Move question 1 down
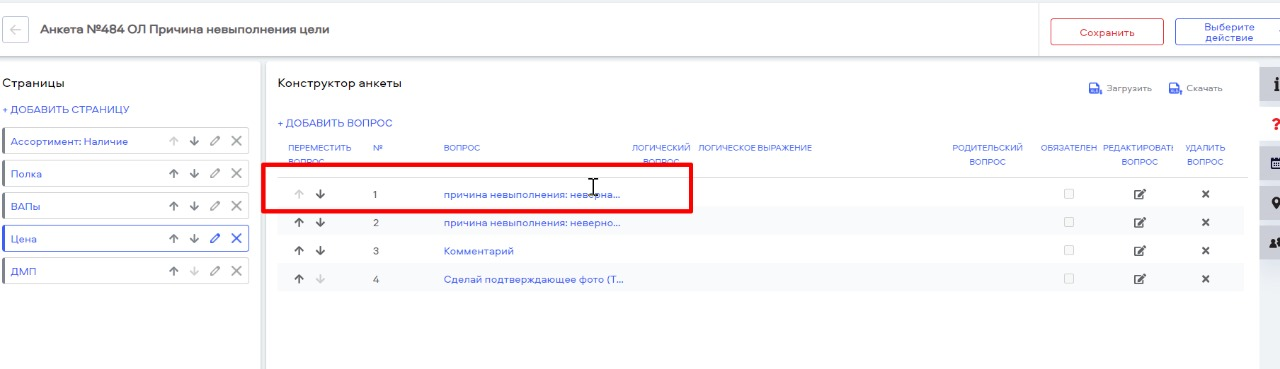This screenshot has width=1280, height=369. (320, 194)
